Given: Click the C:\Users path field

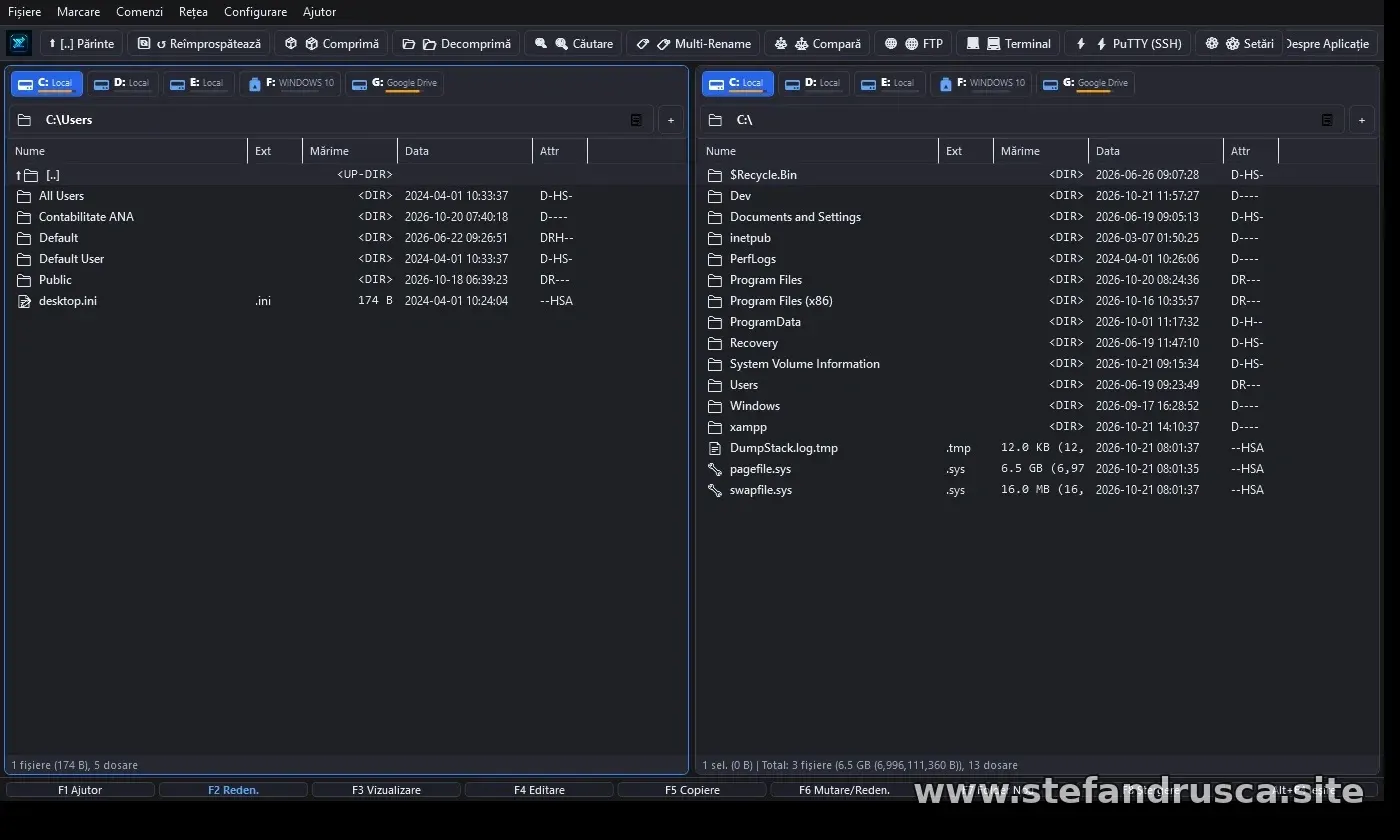Looking at the screenshot, I should point(331,120).
